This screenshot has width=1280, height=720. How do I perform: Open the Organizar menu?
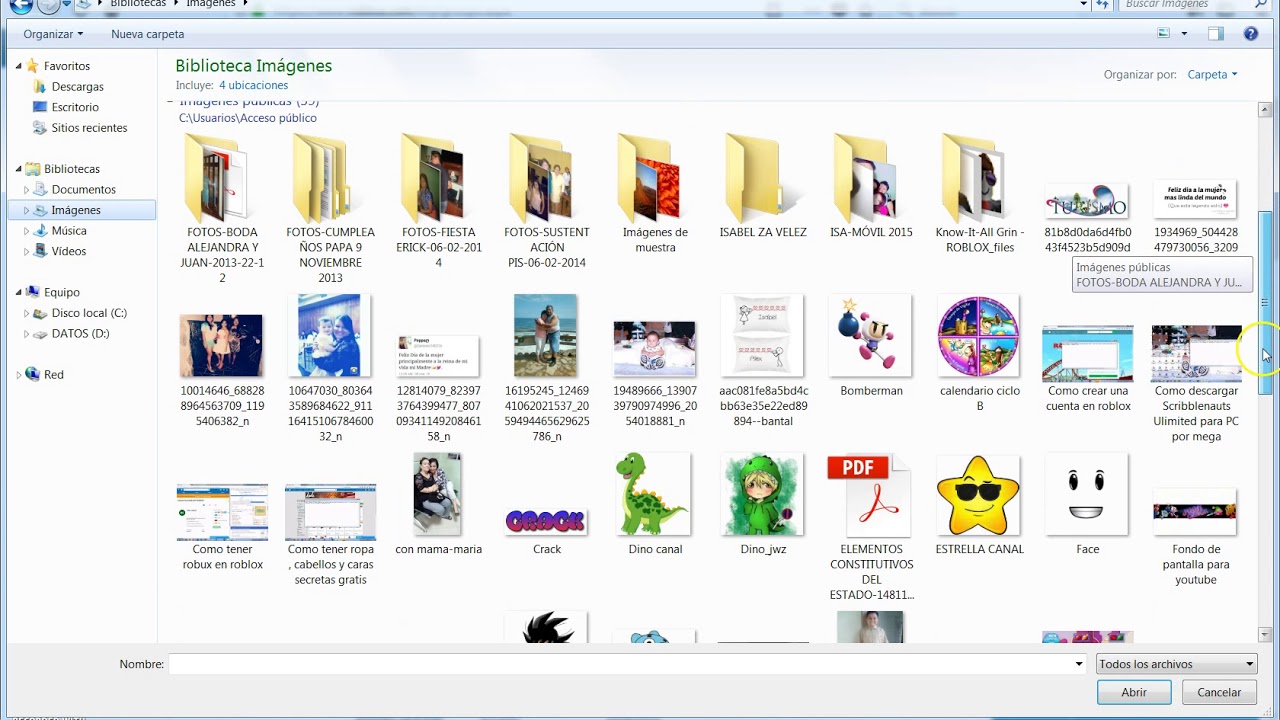pyautogui.click(x=53, y=34)
